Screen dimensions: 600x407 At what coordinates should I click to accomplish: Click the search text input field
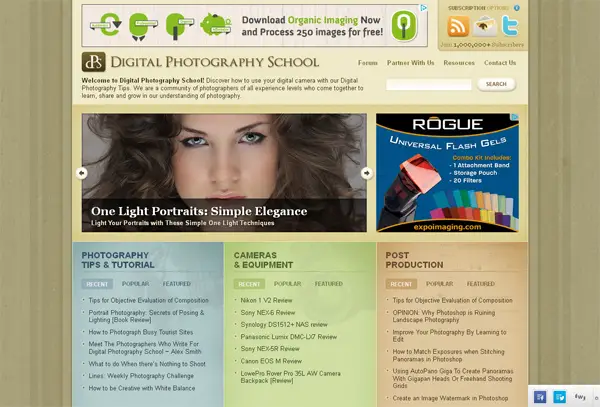click(x=428, y=85)
